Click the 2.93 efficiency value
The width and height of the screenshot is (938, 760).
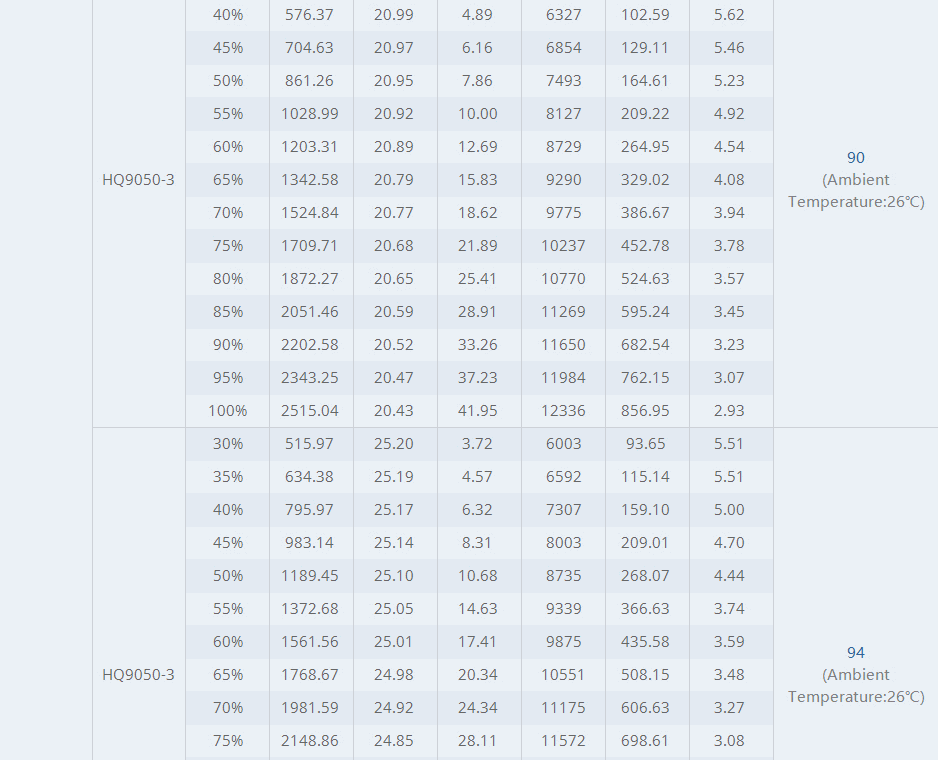[729, 411]
